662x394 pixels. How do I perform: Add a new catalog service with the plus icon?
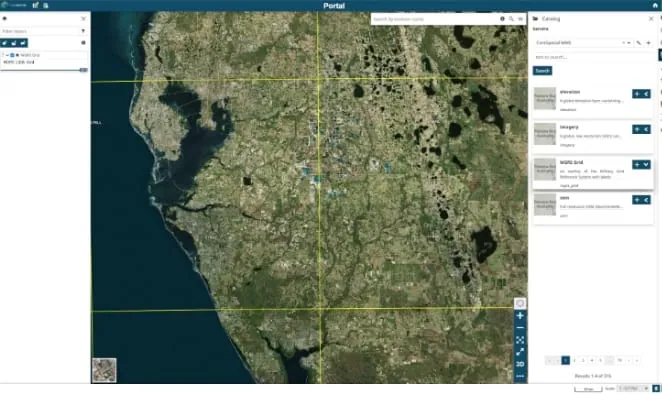click(648, 43)
